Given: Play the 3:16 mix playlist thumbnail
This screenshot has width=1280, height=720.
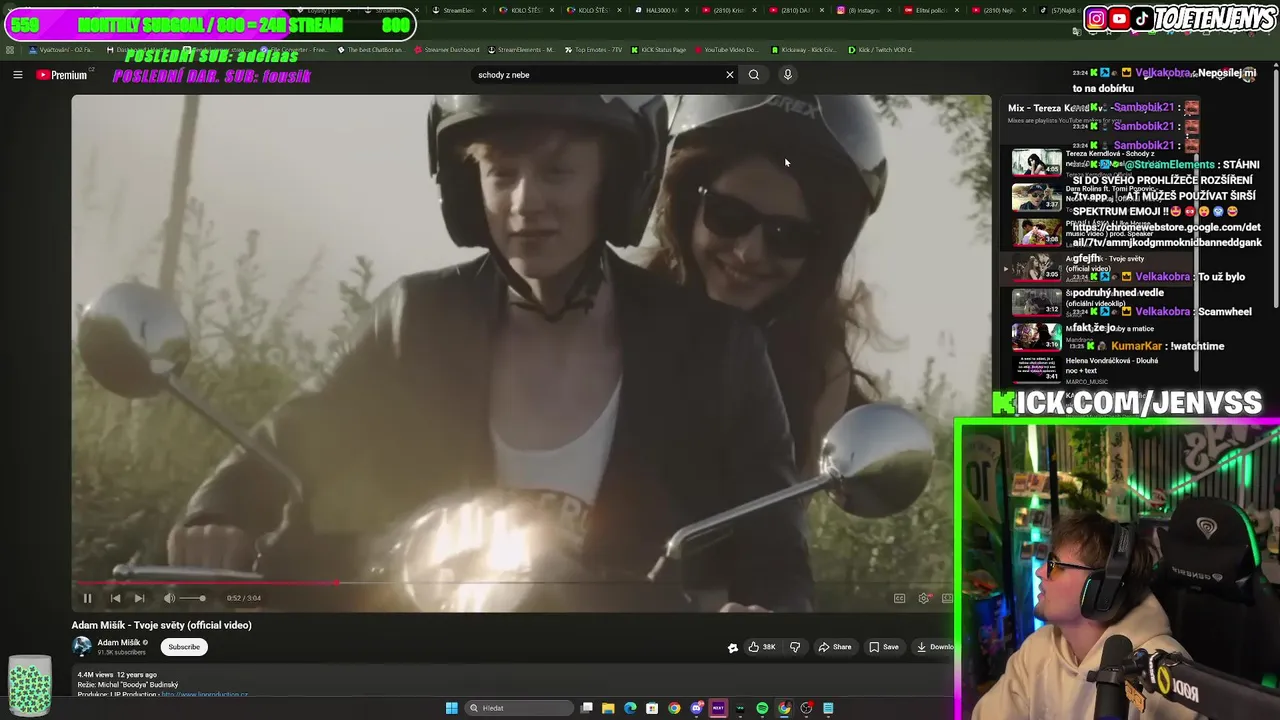Looking at the screenshot, I should click(1036, 336).
